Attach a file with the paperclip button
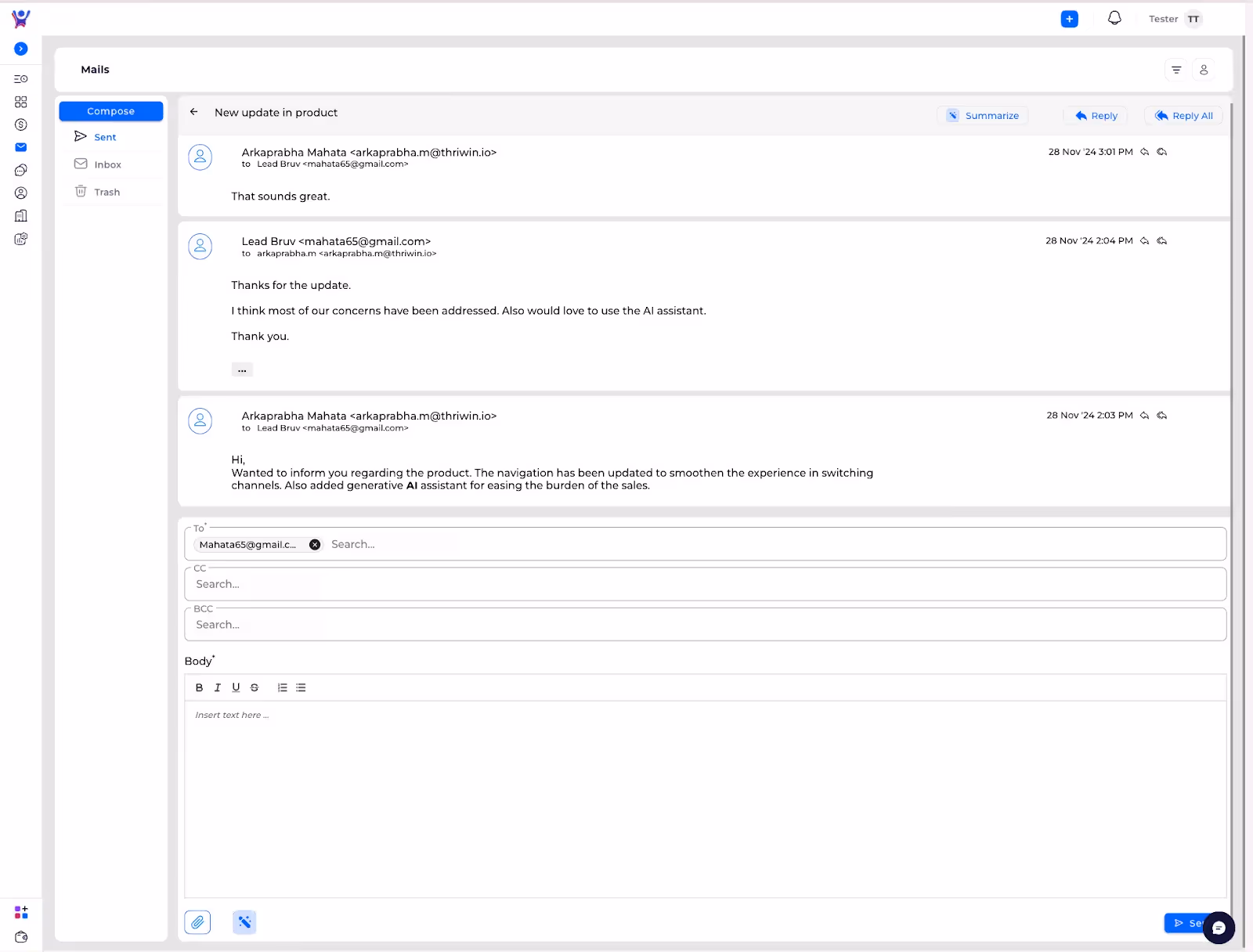Screen dimensions: 1253x952 197,922
